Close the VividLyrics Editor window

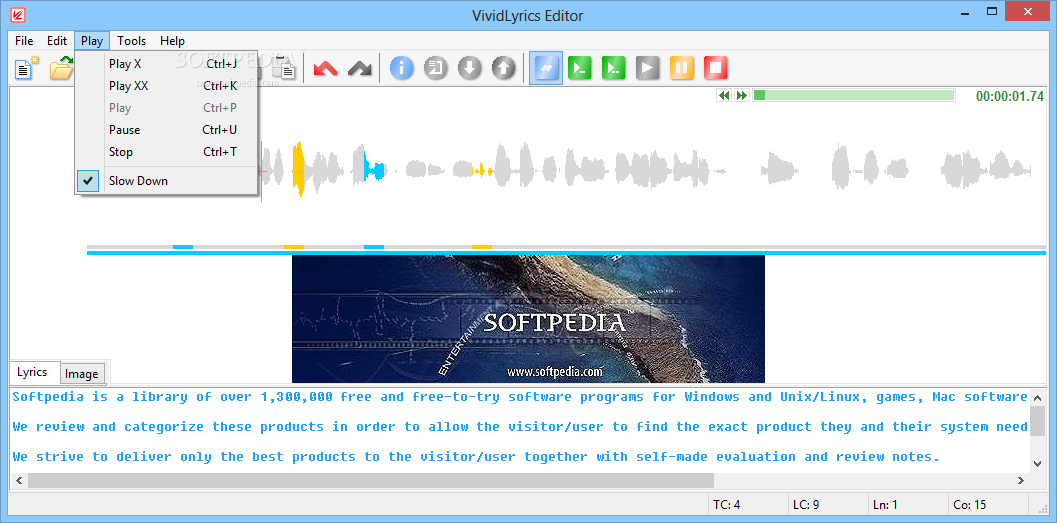pos(1028,12)
